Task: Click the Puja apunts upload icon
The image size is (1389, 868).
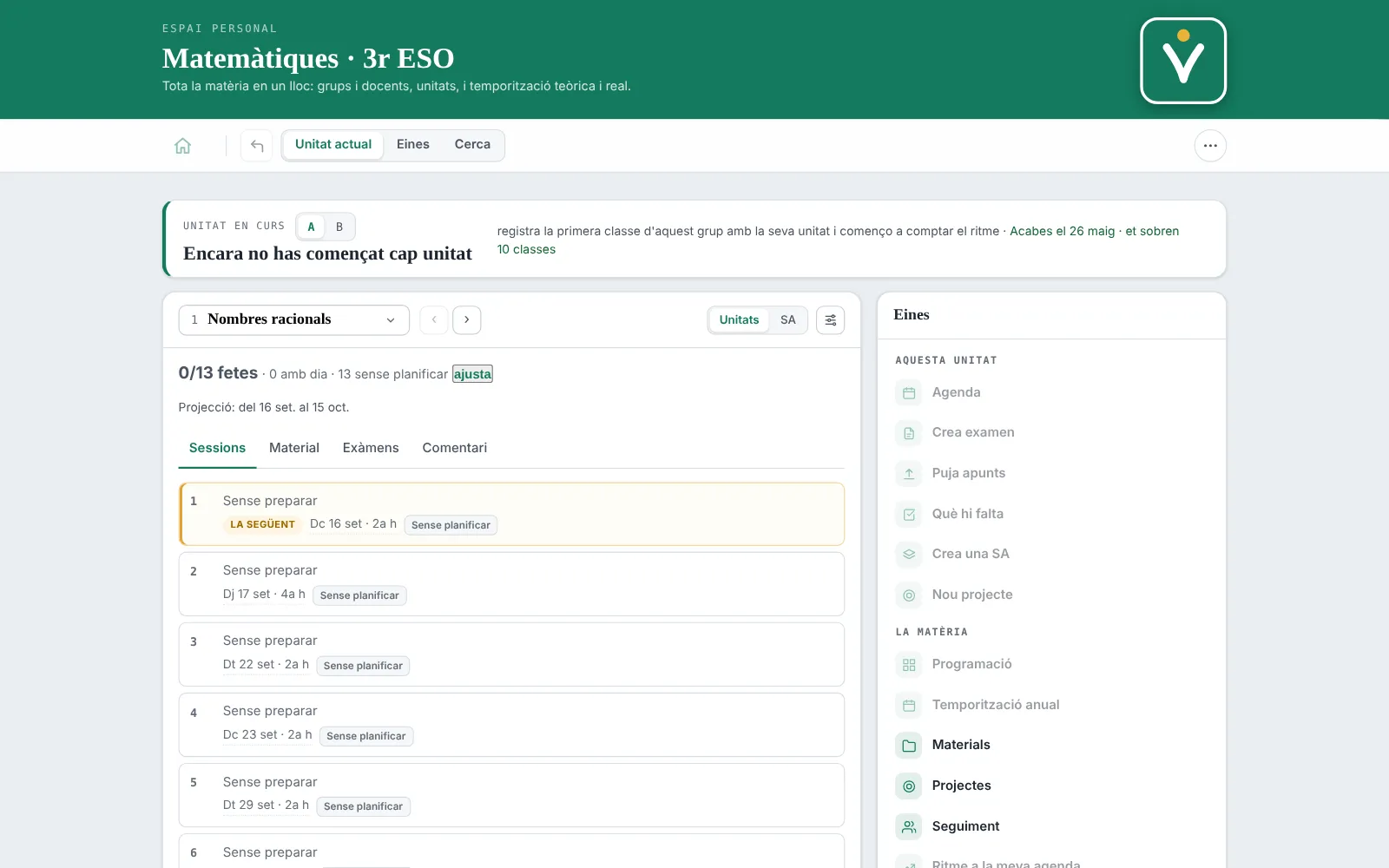Action: coord(909,473)
